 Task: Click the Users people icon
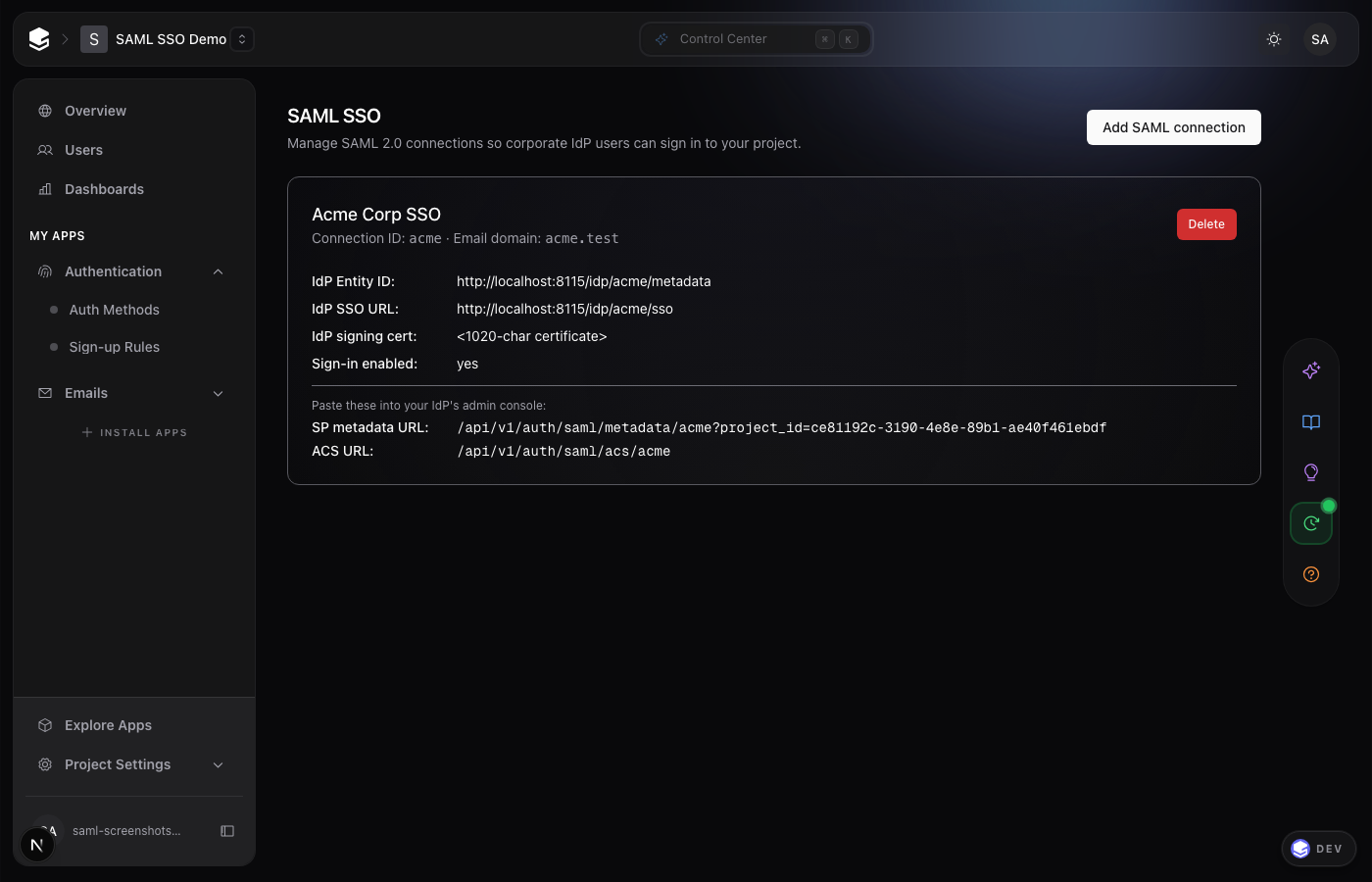click(x=45, y=150)
